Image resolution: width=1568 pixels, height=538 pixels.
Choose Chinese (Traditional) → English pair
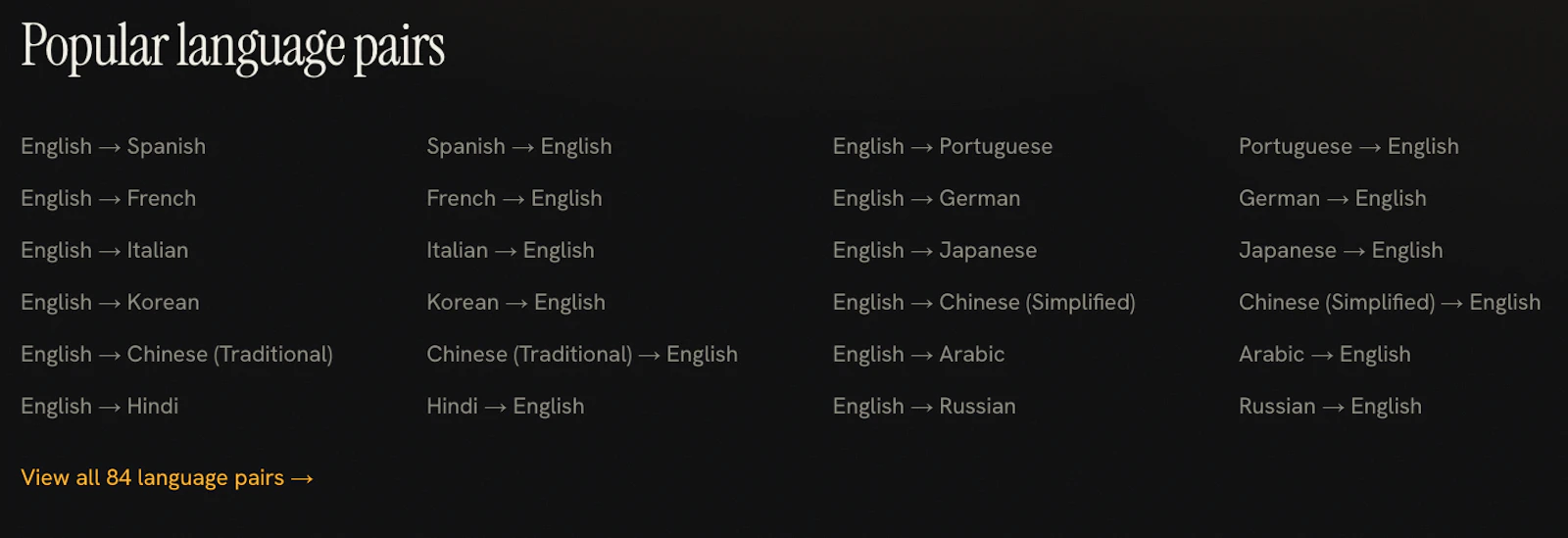582,354
